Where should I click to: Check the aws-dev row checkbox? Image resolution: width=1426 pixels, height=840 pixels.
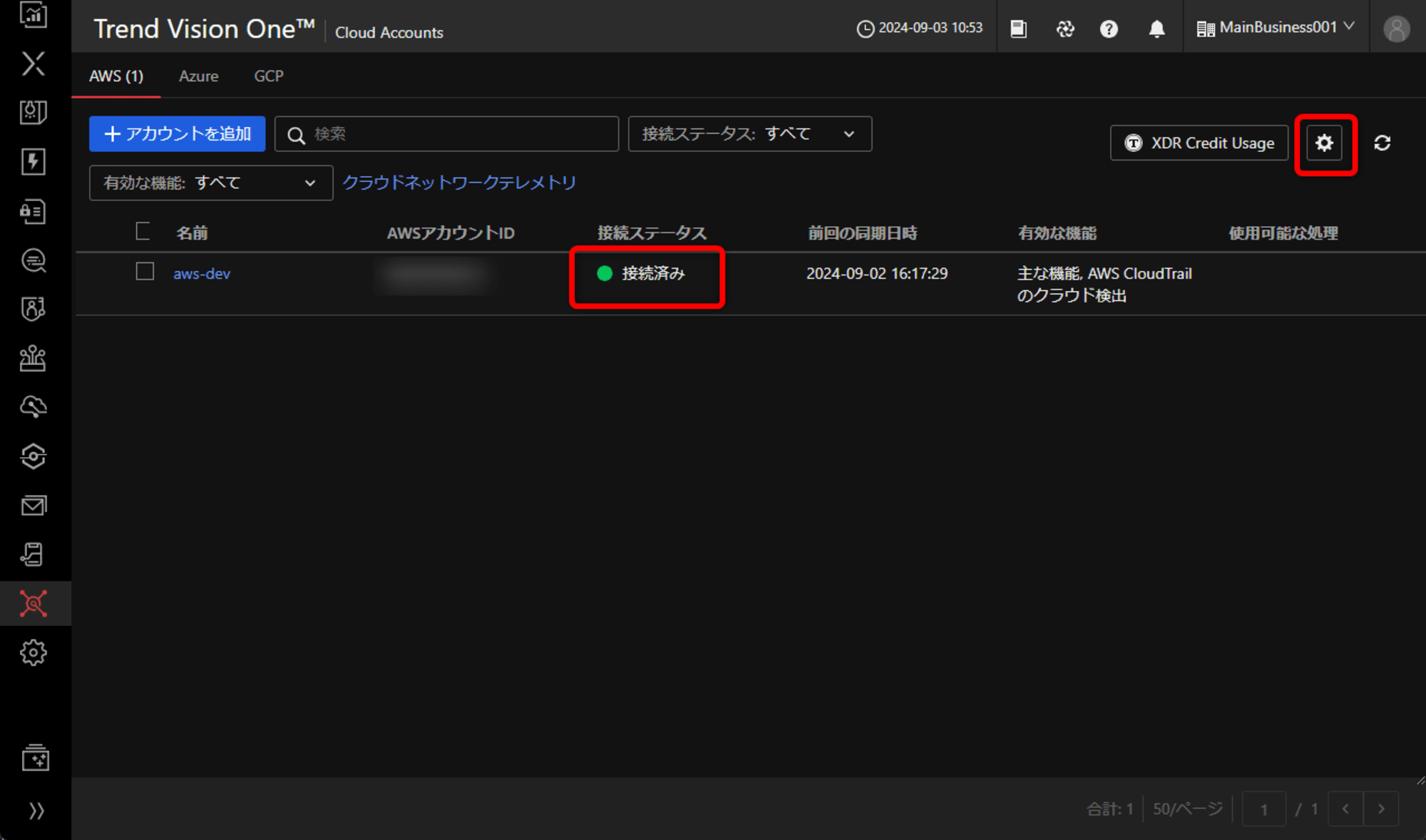145,272
